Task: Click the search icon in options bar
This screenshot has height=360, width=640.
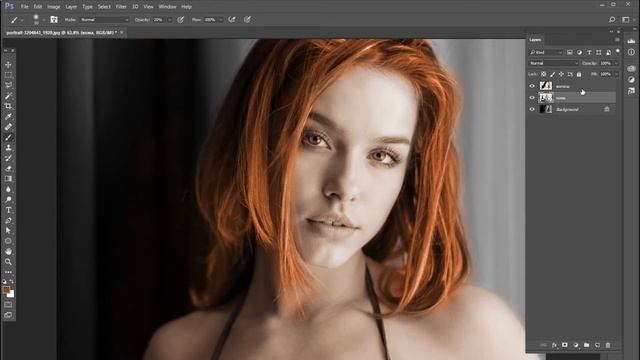Action: click(x=612, y=20)
